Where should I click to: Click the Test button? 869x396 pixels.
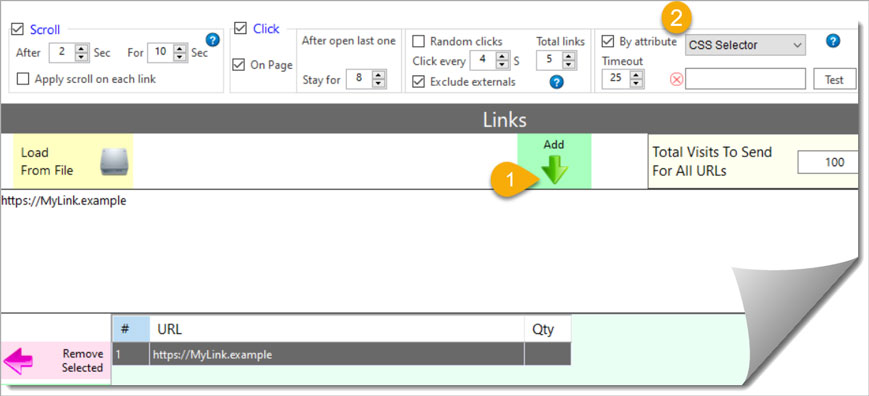[x=834, y=79]
